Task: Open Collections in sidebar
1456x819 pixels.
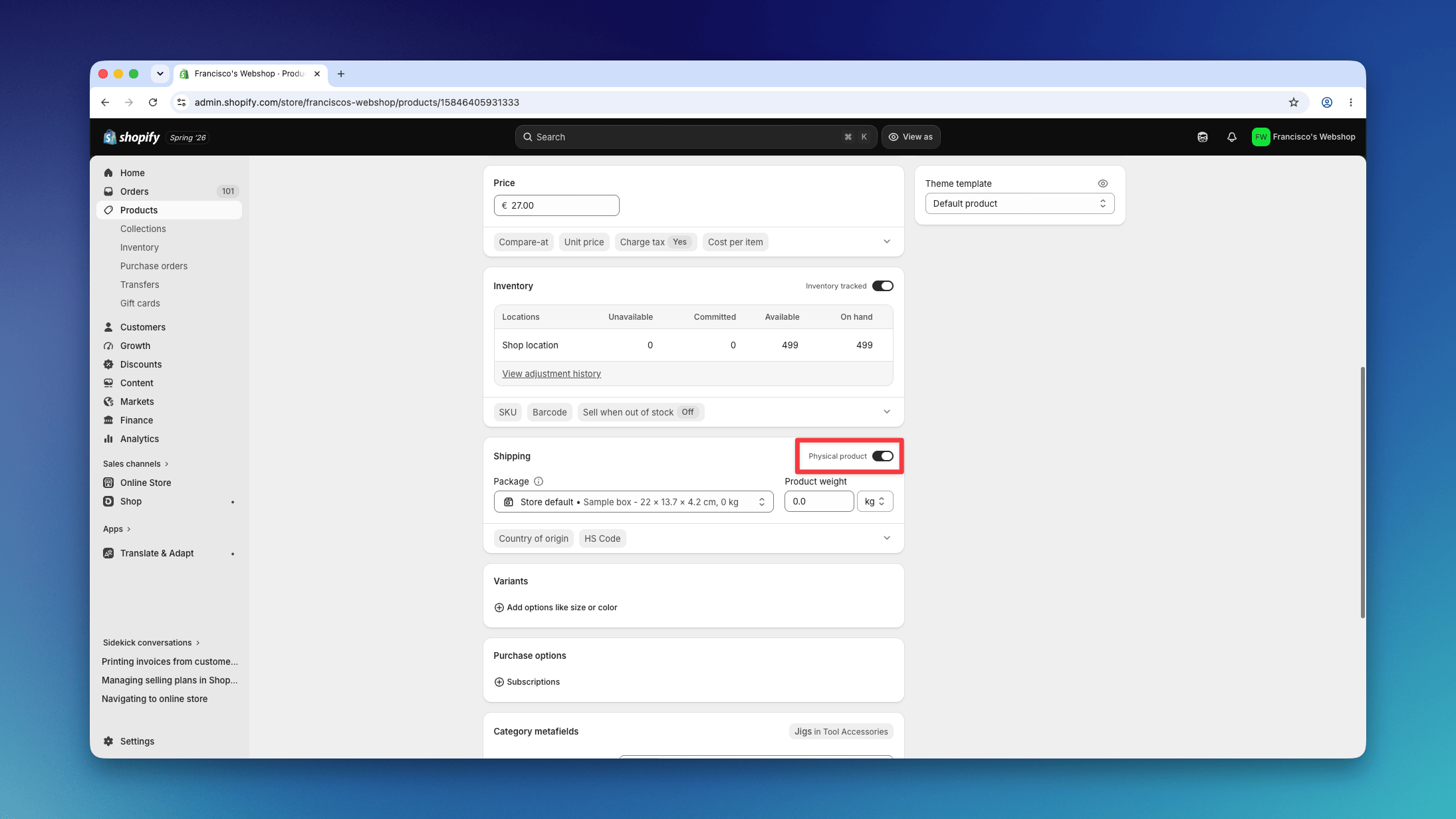Action: click(x=143, y=229)
